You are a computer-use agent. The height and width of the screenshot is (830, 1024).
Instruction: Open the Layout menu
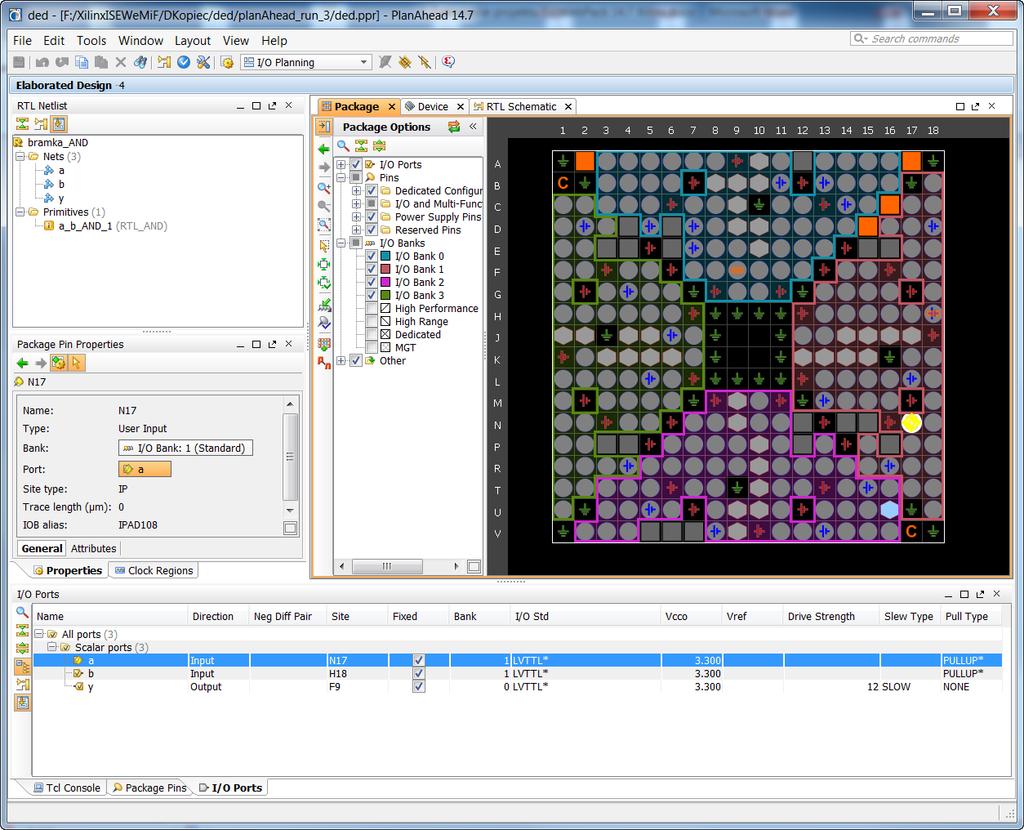(192, 40)
